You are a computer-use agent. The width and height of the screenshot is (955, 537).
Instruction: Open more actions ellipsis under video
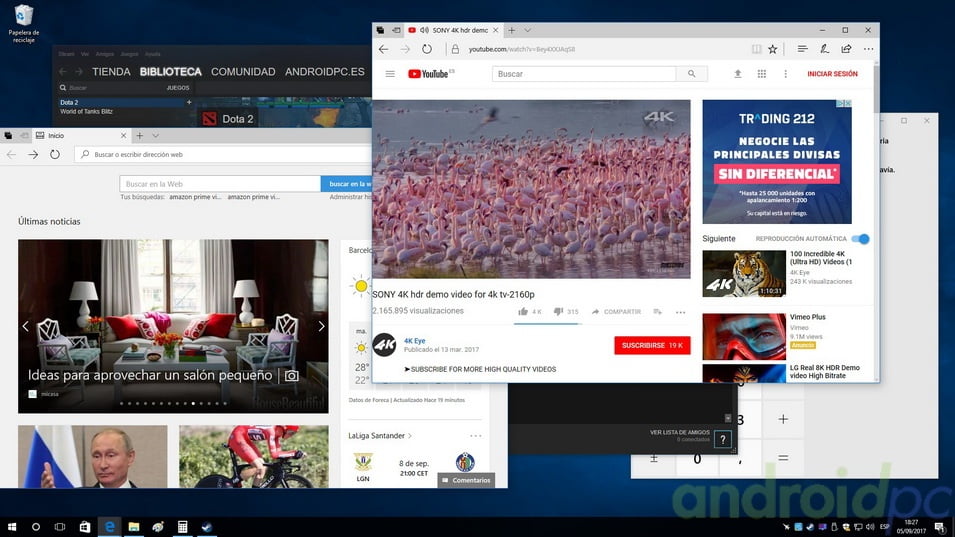(x=680, y=312)
